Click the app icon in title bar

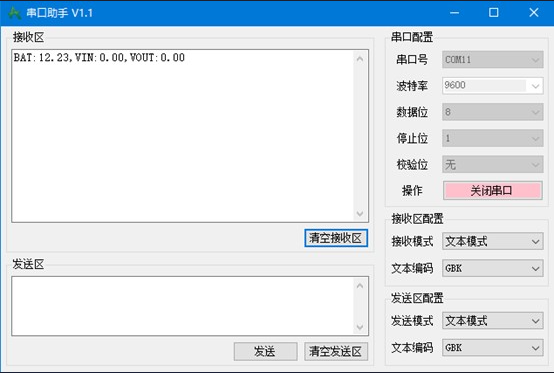coord(14,13)
